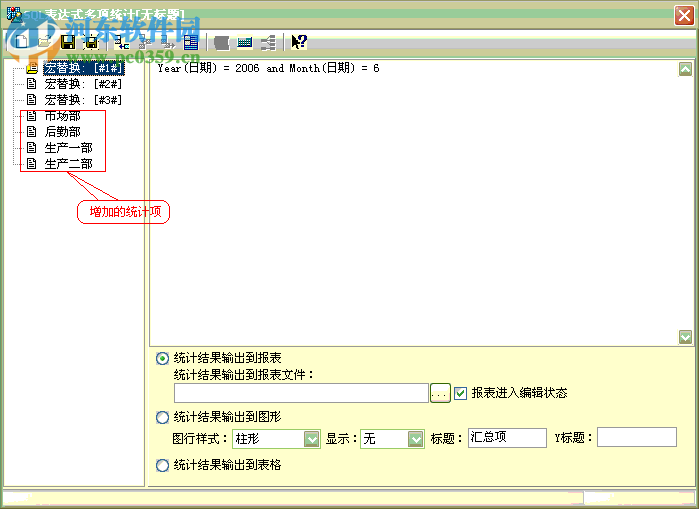Click the teal grid calculate icon
This screenshot has width=699, height=509.
[x=245, y=42]
